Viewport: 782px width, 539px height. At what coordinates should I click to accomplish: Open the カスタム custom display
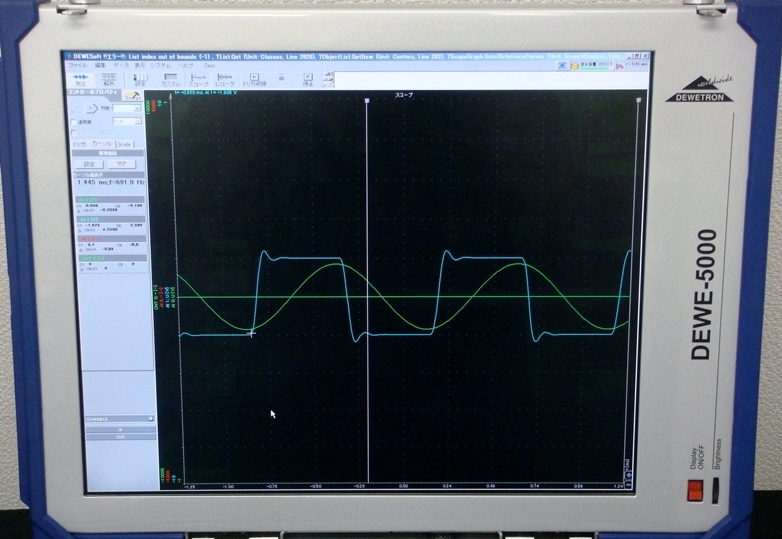170,80
